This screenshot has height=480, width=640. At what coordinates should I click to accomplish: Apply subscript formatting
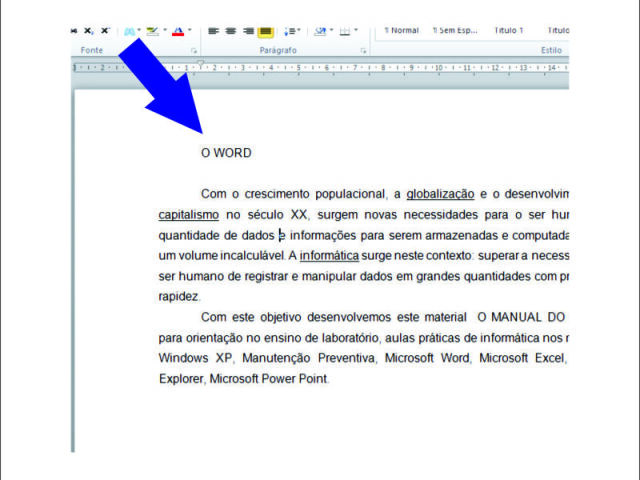coord(89,31)
